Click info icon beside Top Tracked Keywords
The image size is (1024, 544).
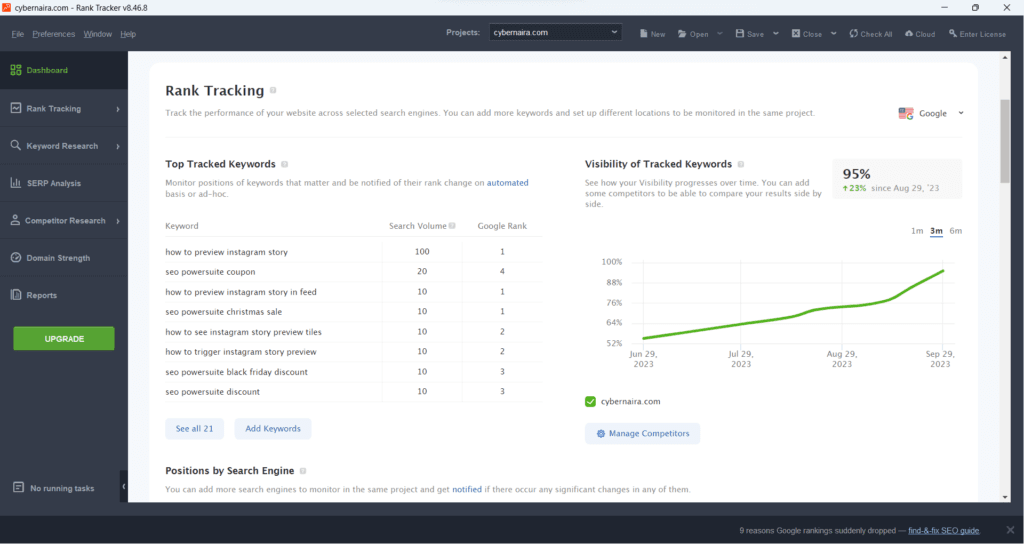tap(285, 165)
